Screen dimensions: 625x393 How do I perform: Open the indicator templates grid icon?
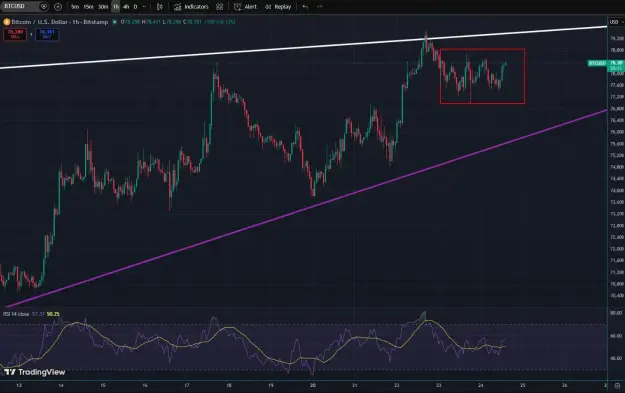220,7
